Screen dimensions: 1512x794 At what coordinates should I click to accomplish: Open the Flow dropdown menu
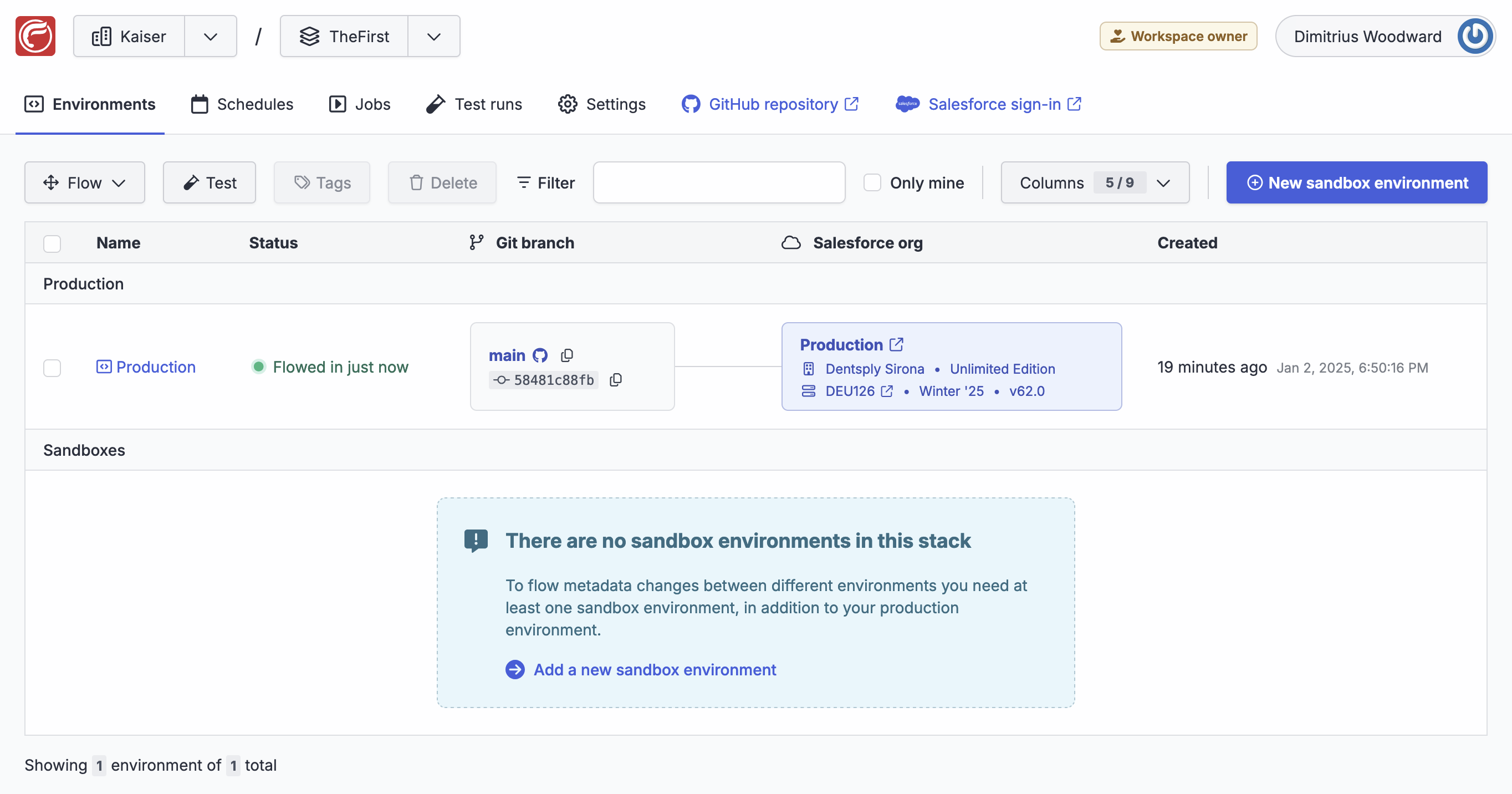tap(84, 182)
